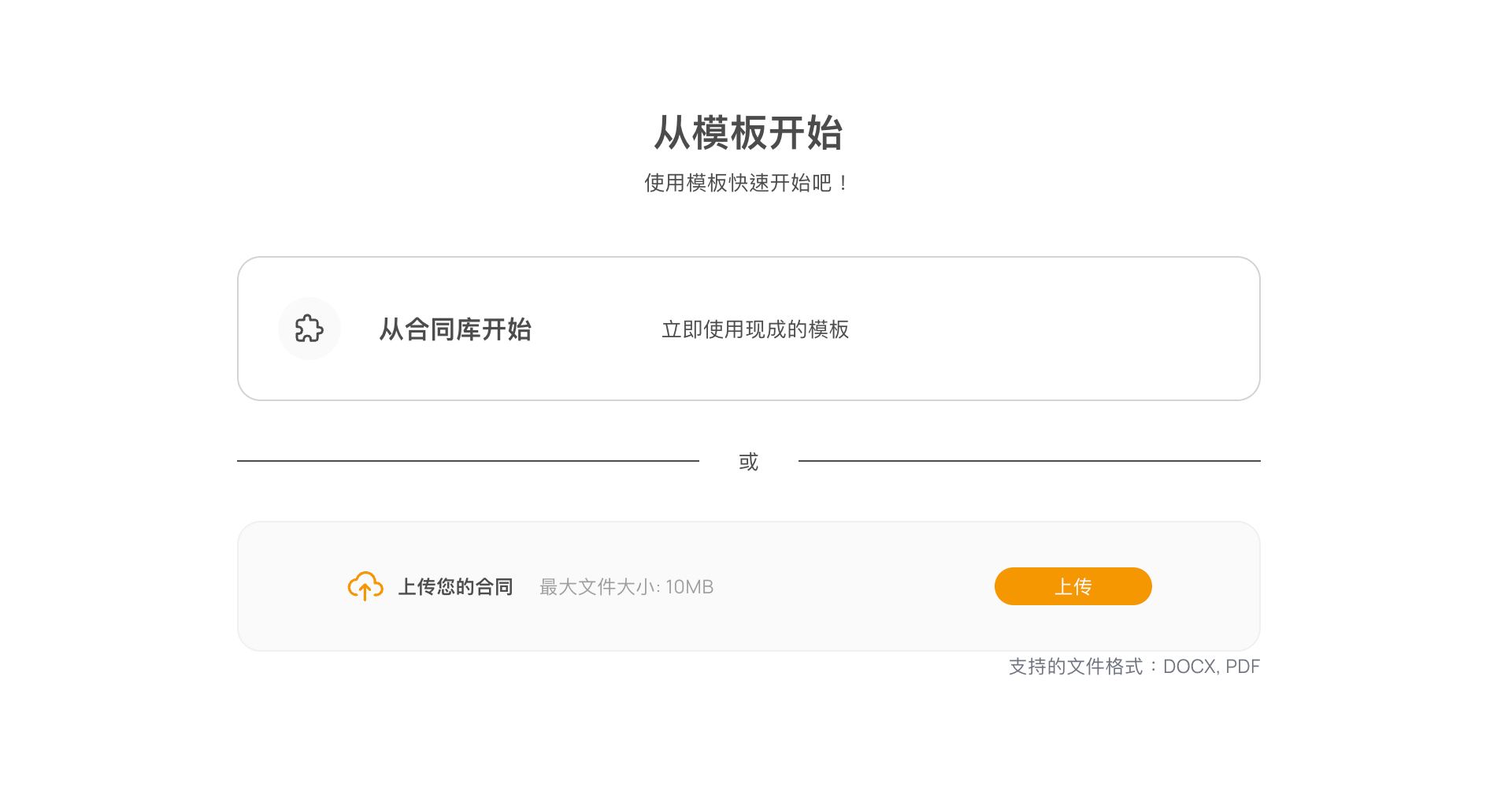Click the DOCX format text

coord(1189,667)
